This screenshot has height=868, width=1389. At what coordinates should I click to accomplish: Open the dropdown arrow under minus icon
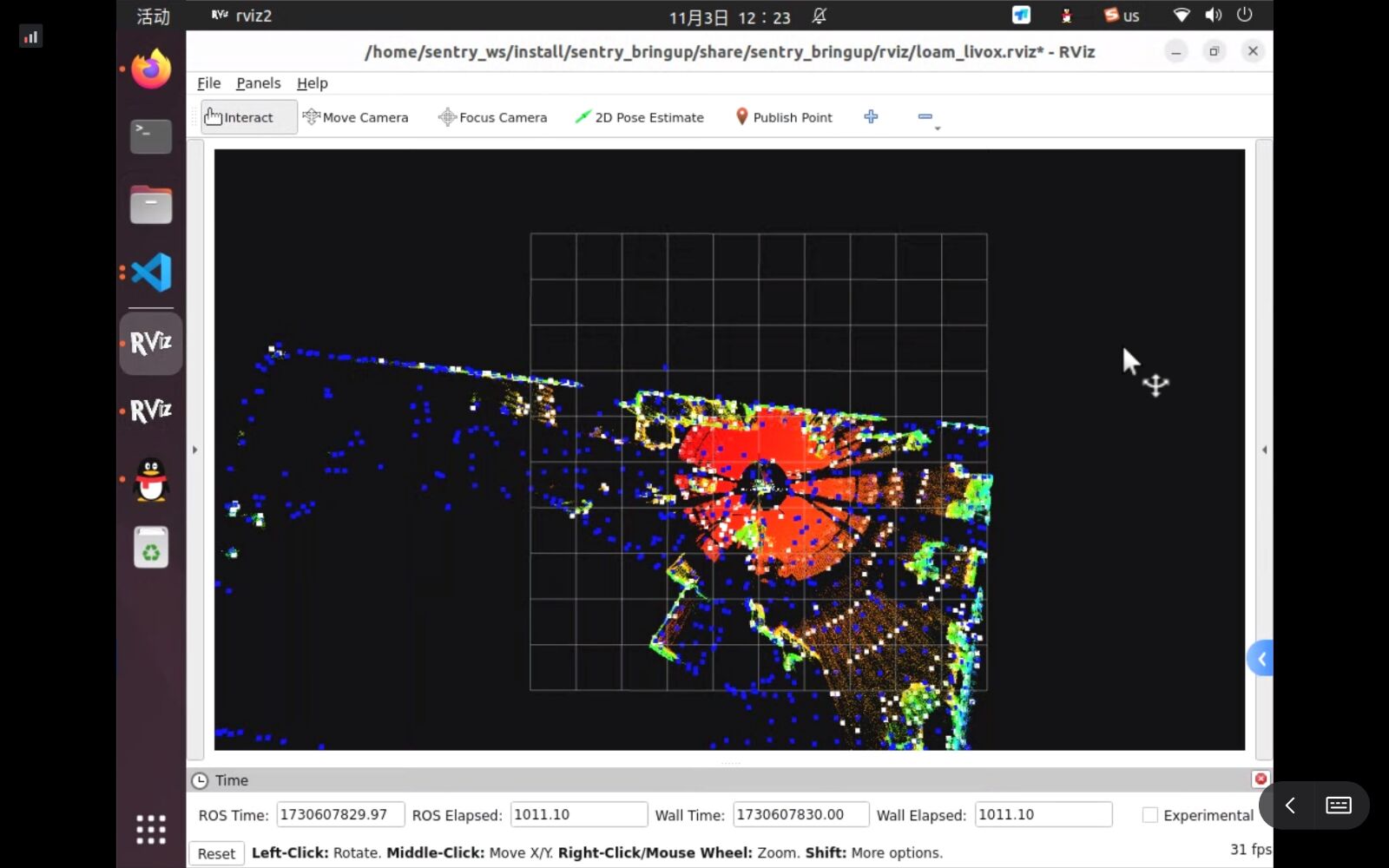938,128
